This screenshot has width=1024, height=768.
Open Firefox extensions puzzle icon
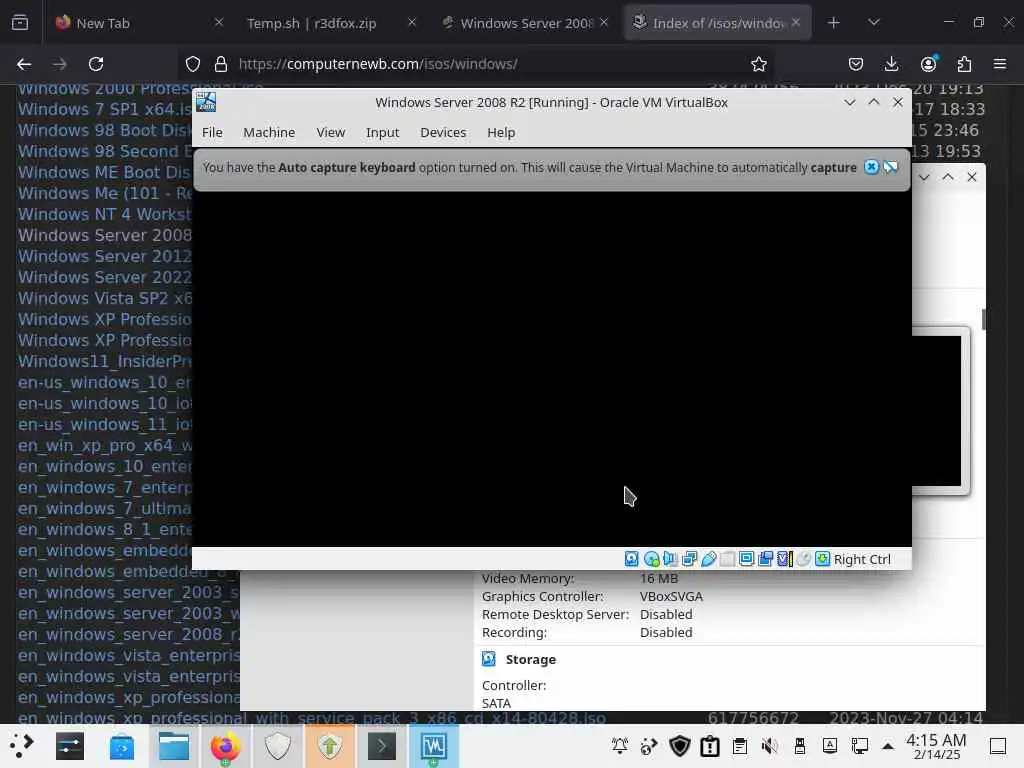click(964, 64)
